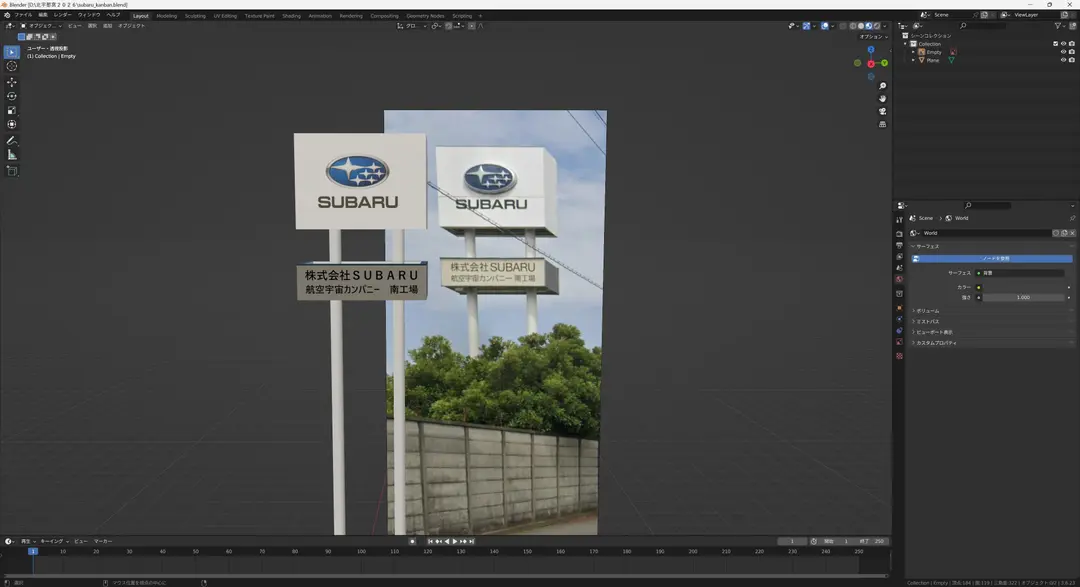Collapse the Surface panel
The image size is (1080, 587).
[926, 247]
